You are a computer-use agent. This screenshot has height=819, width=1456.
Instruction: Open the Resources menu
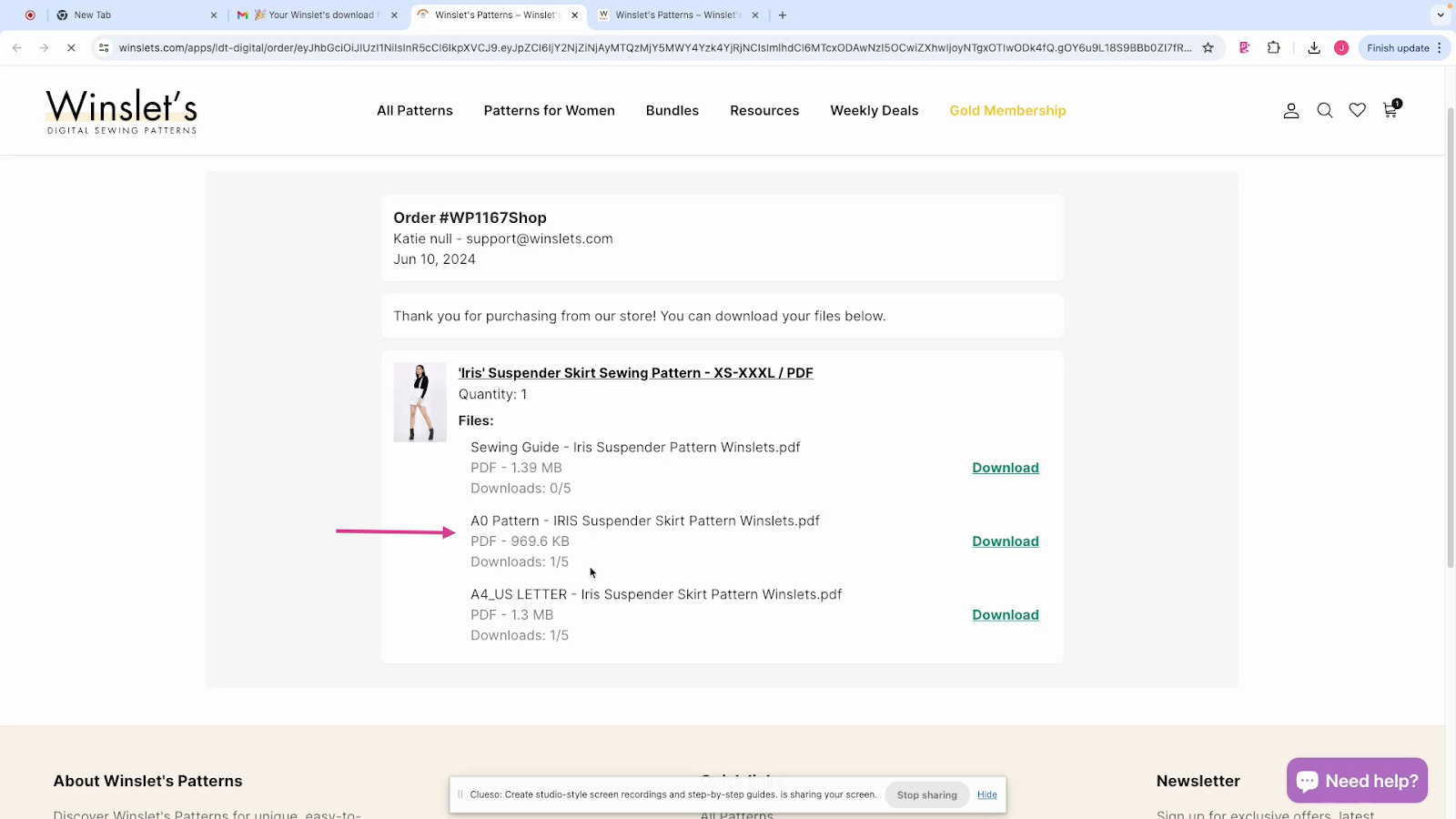[x=764, y=110]
